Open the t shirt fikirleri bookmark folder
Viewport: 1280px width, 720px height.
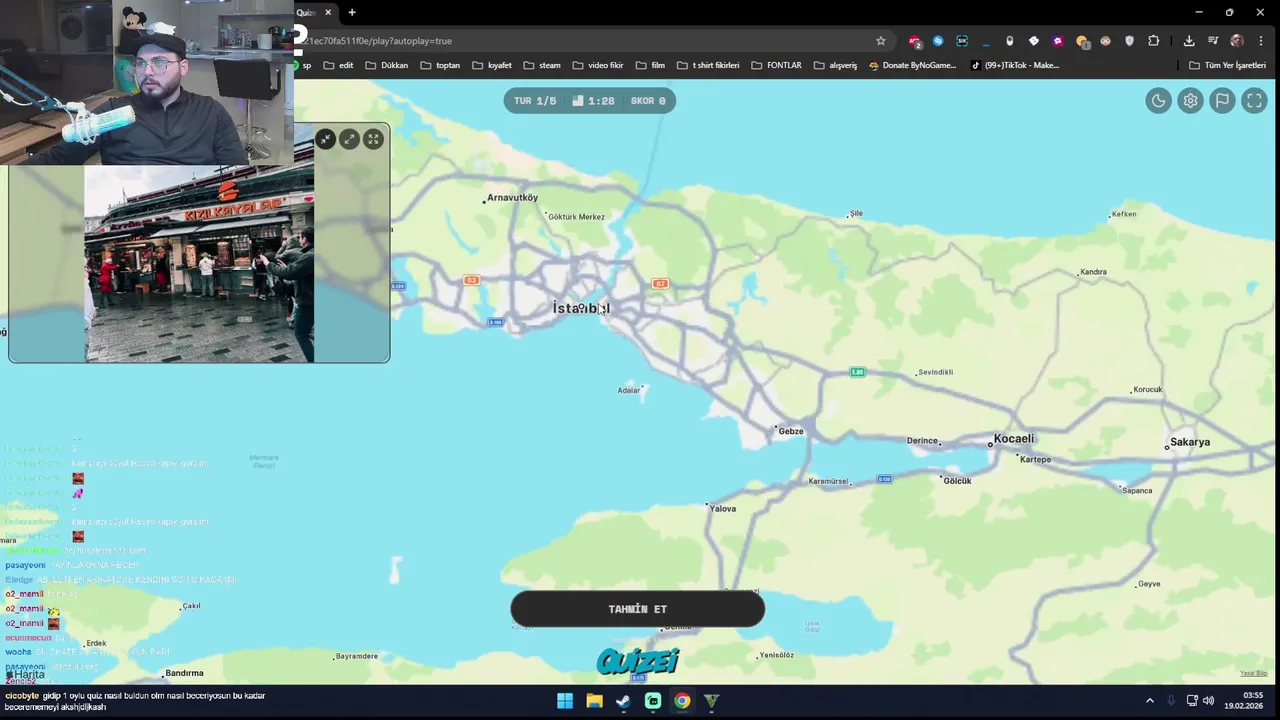point(707,65)
